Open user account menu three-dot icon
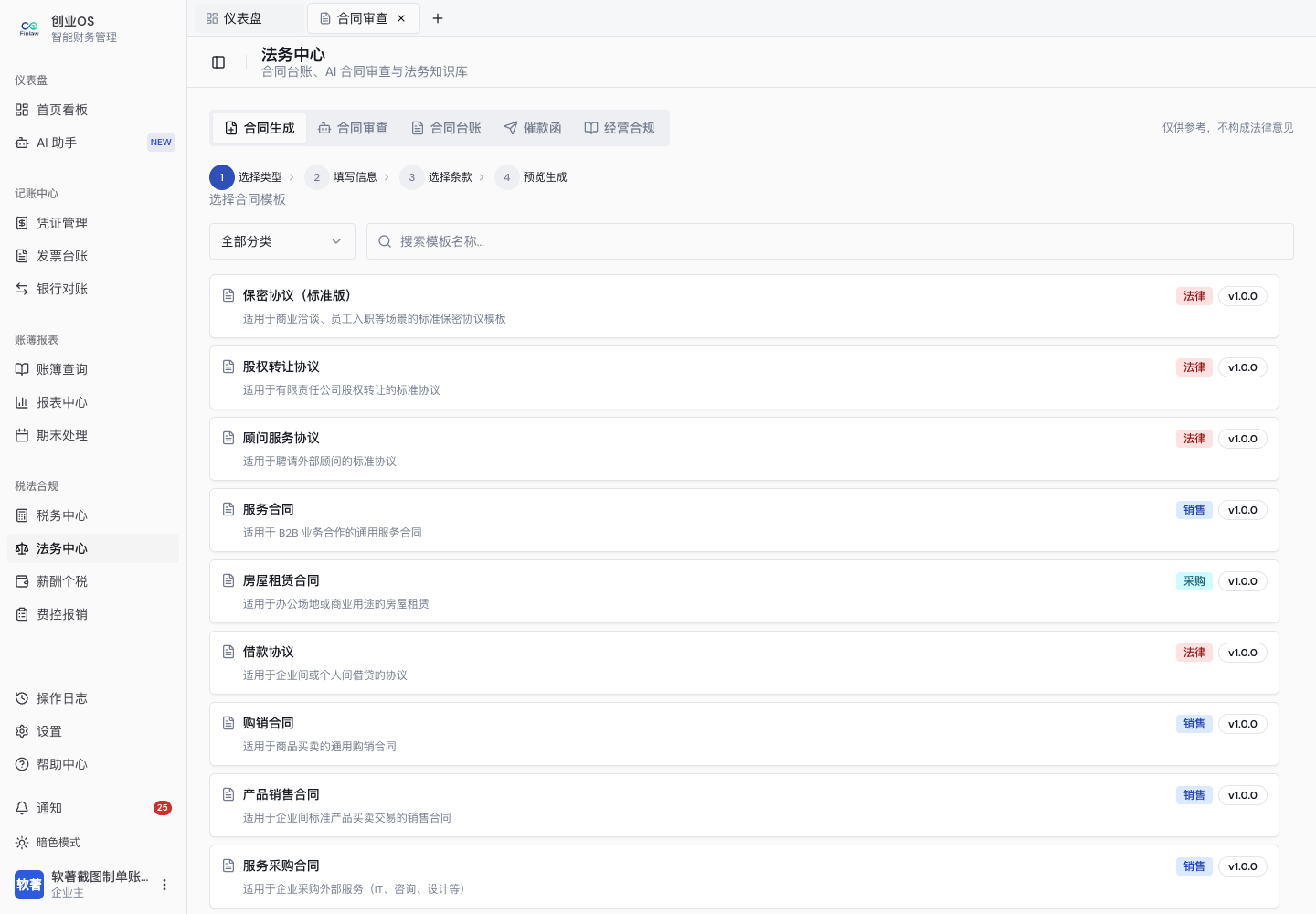The image size is (1316, 914). [164, 885]
